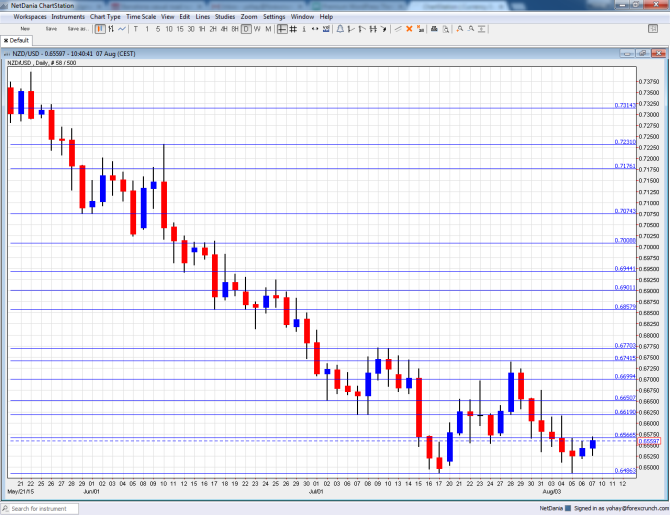The width and height of the screenshot is (670, 515).
Task: Click the Save as... button
Action: 77,29
